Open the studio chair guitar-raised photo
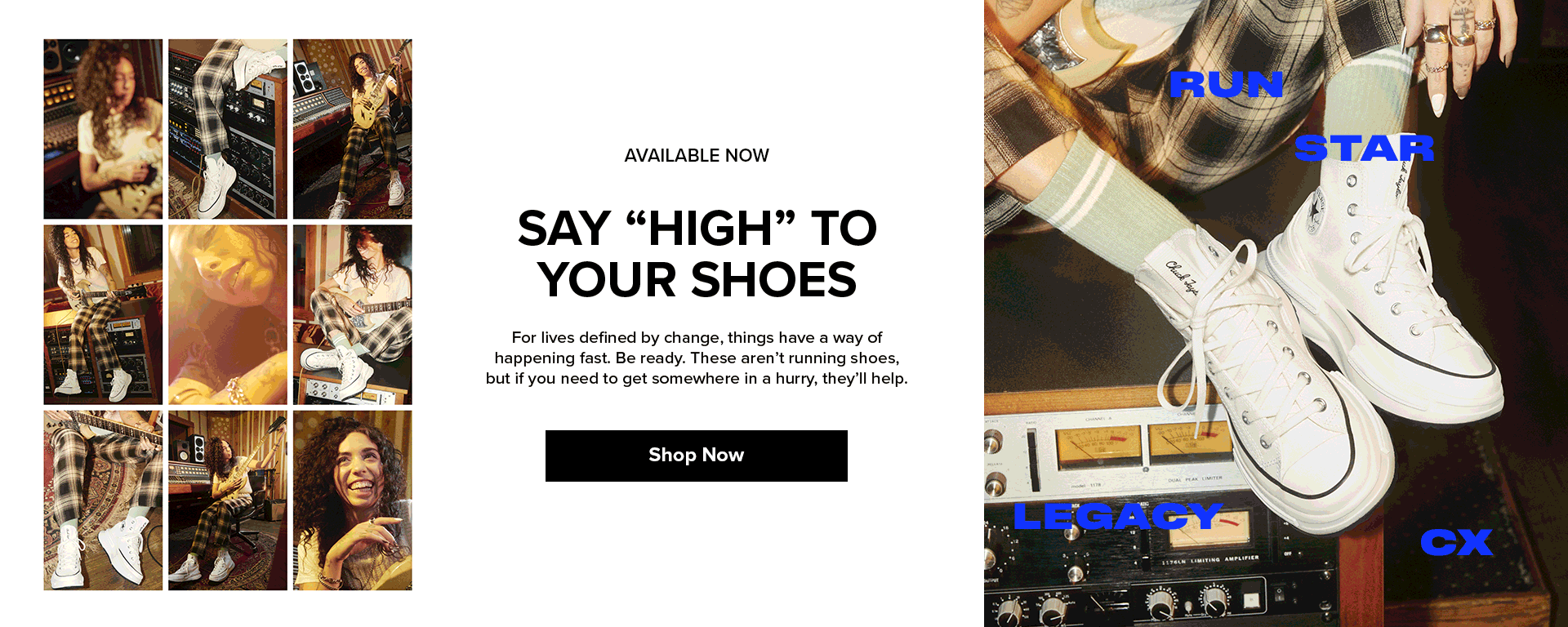The image size is (1568, 627). tap(228, 500)
